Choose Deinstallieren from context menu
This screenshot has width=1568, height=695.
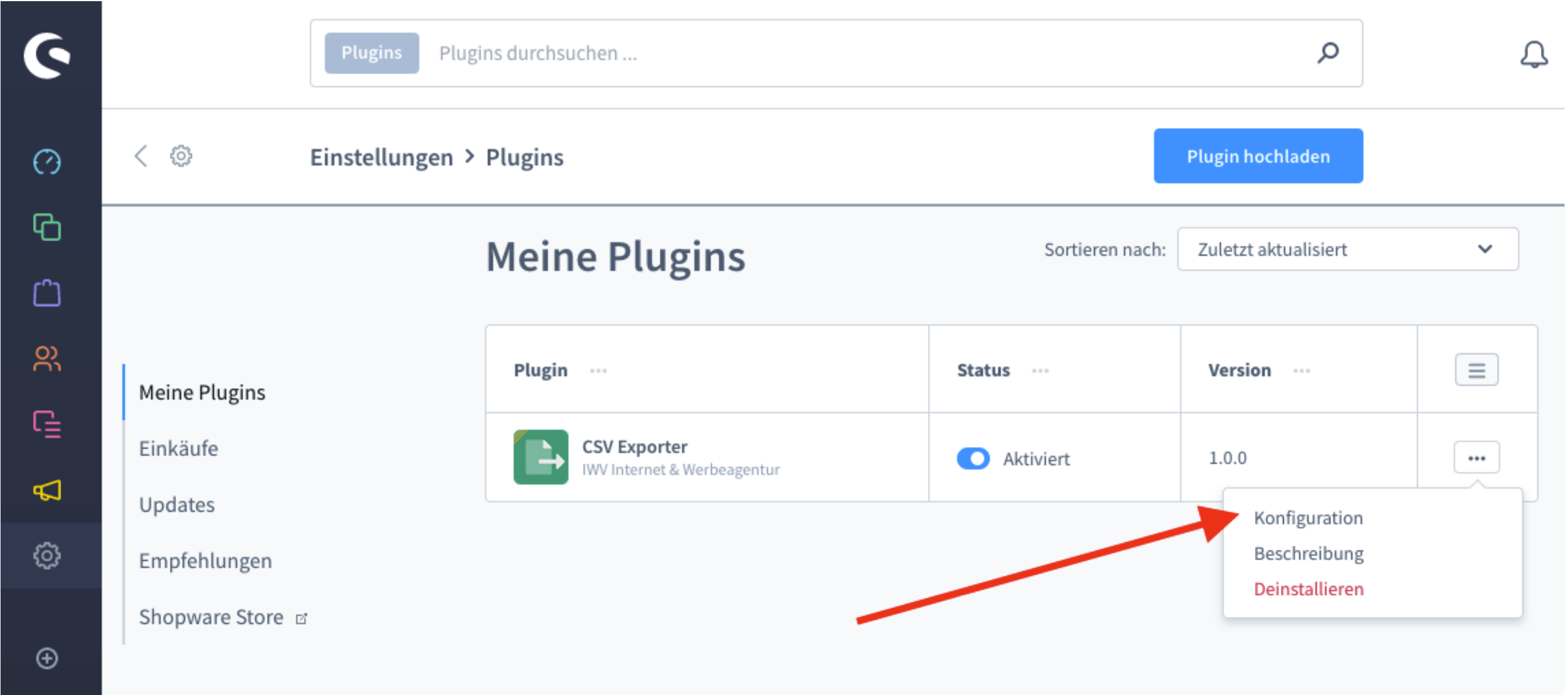click(x=1308, y=589)
